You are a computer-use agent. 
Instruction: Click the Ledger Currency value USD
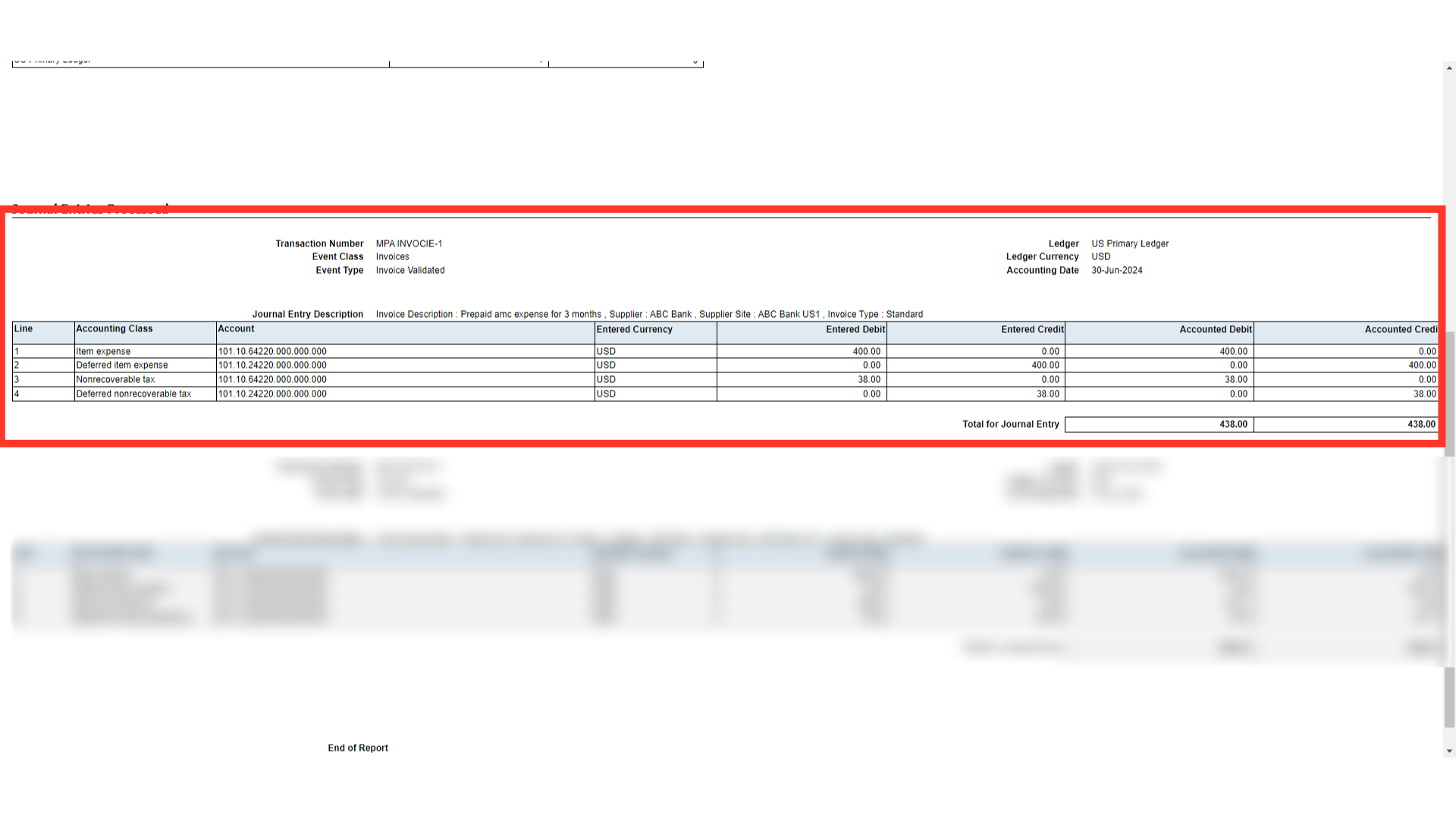coord(1101,256)
